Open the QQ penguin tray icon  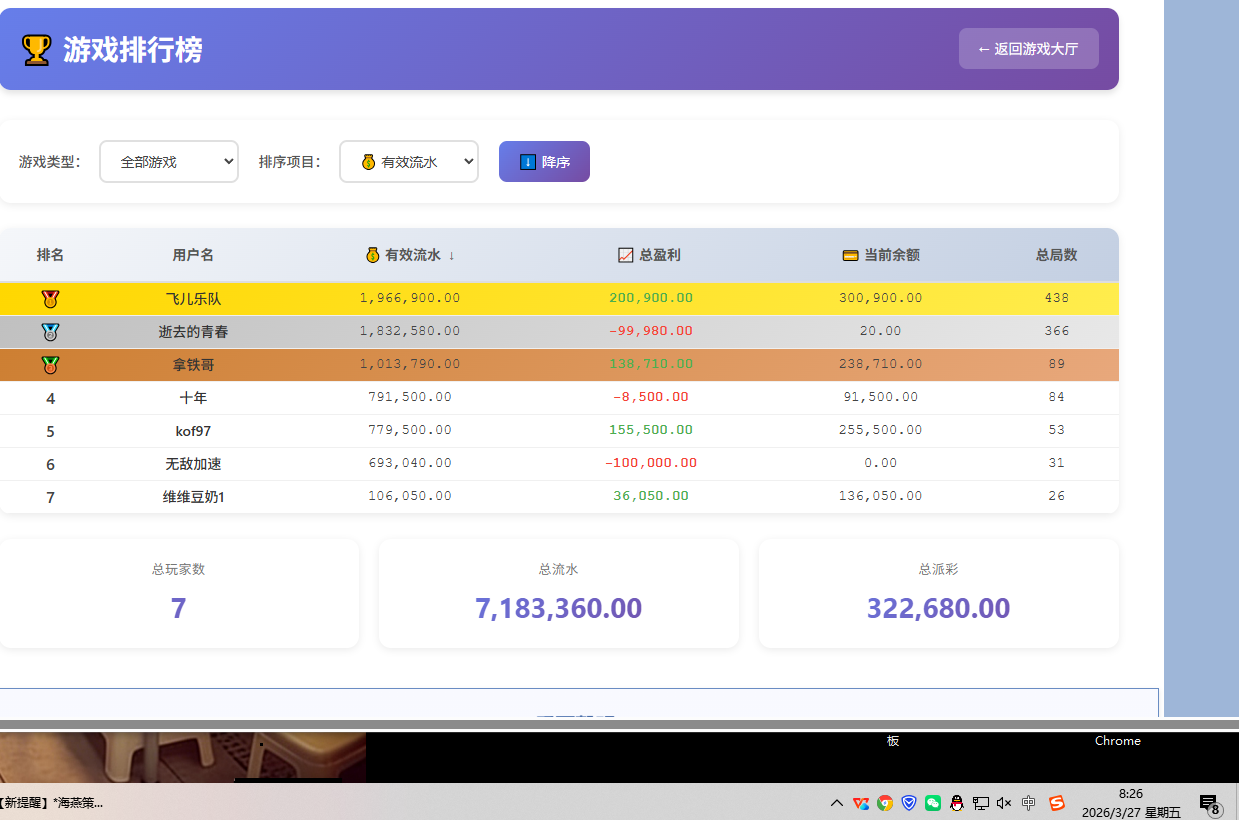click(x=957, y=803)
